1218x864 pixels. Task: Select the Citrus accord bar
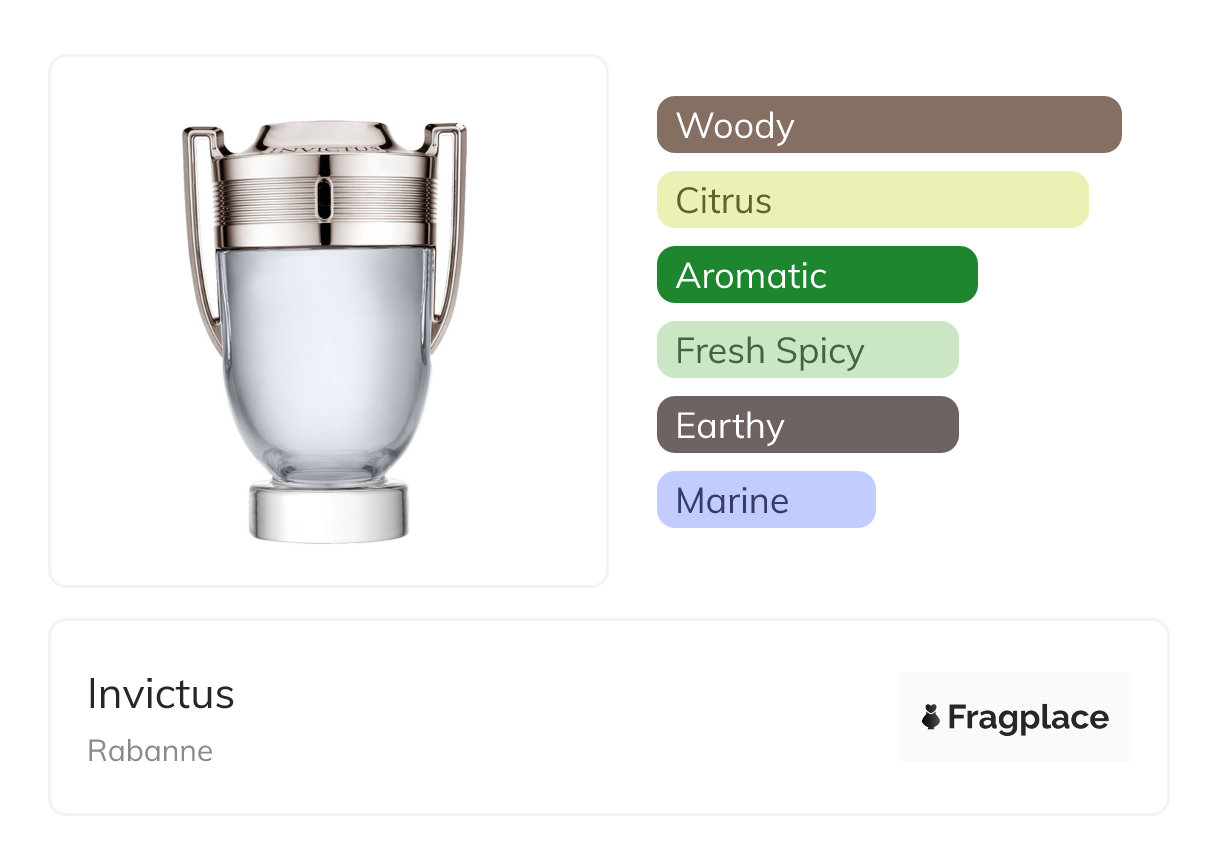click(x=872, y=200)
